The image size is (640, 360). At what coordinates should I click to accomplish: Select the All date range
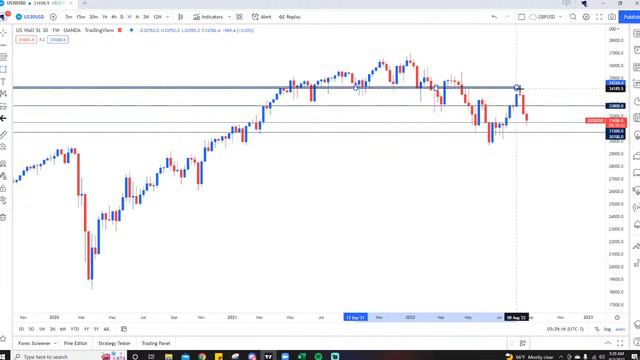coord(107,329)
